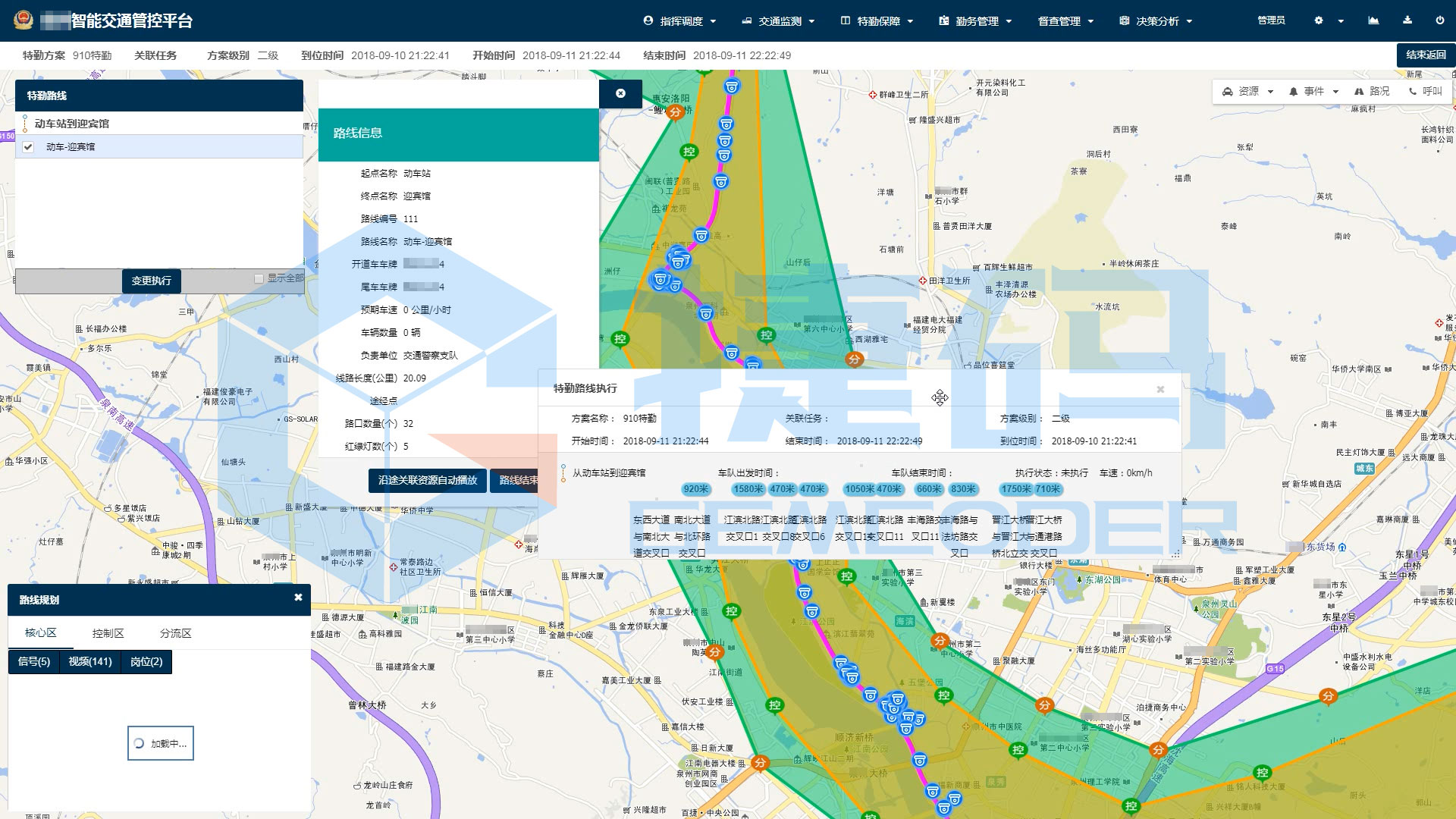
Task: Click 沿途关联资源自动播放 button
Action: coord(428,480)
